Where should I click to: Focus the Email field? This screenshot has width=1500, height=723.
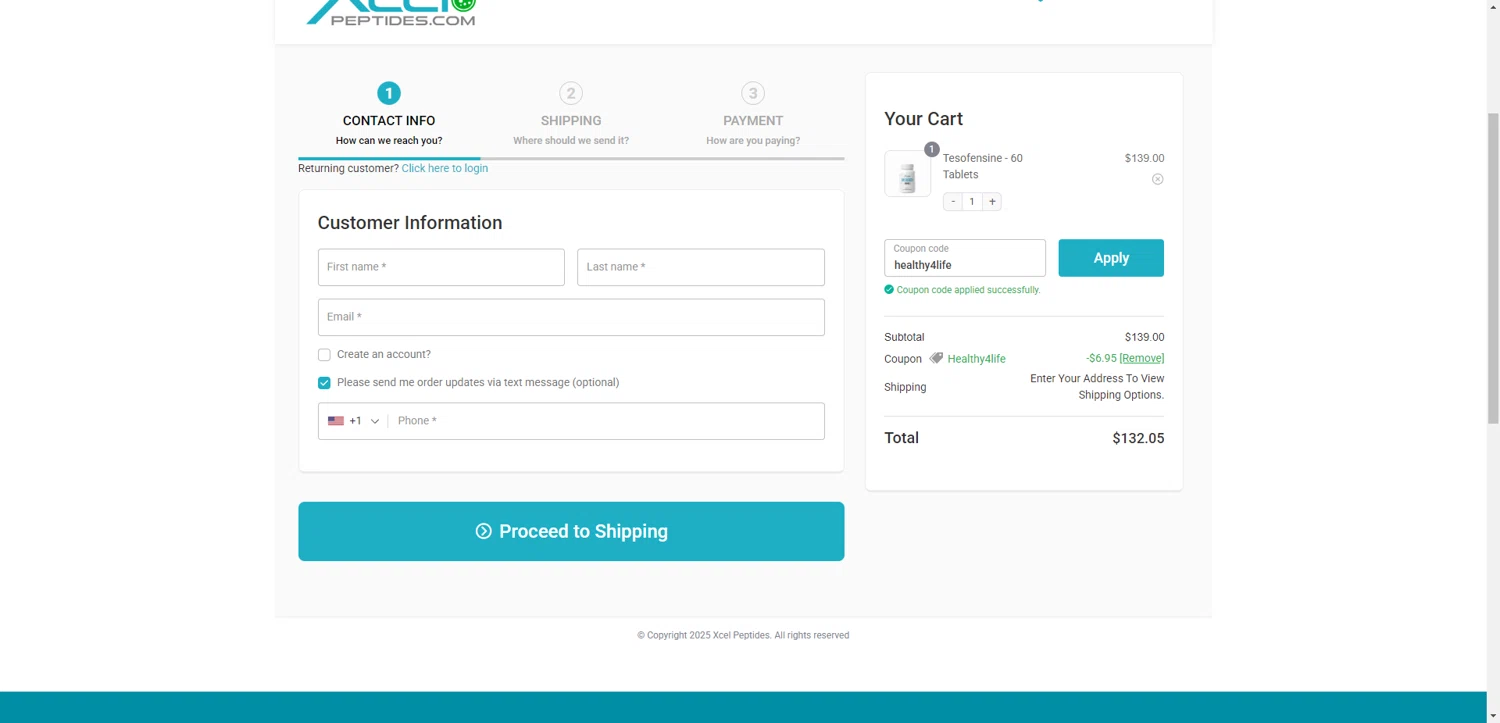click(571, 317)
